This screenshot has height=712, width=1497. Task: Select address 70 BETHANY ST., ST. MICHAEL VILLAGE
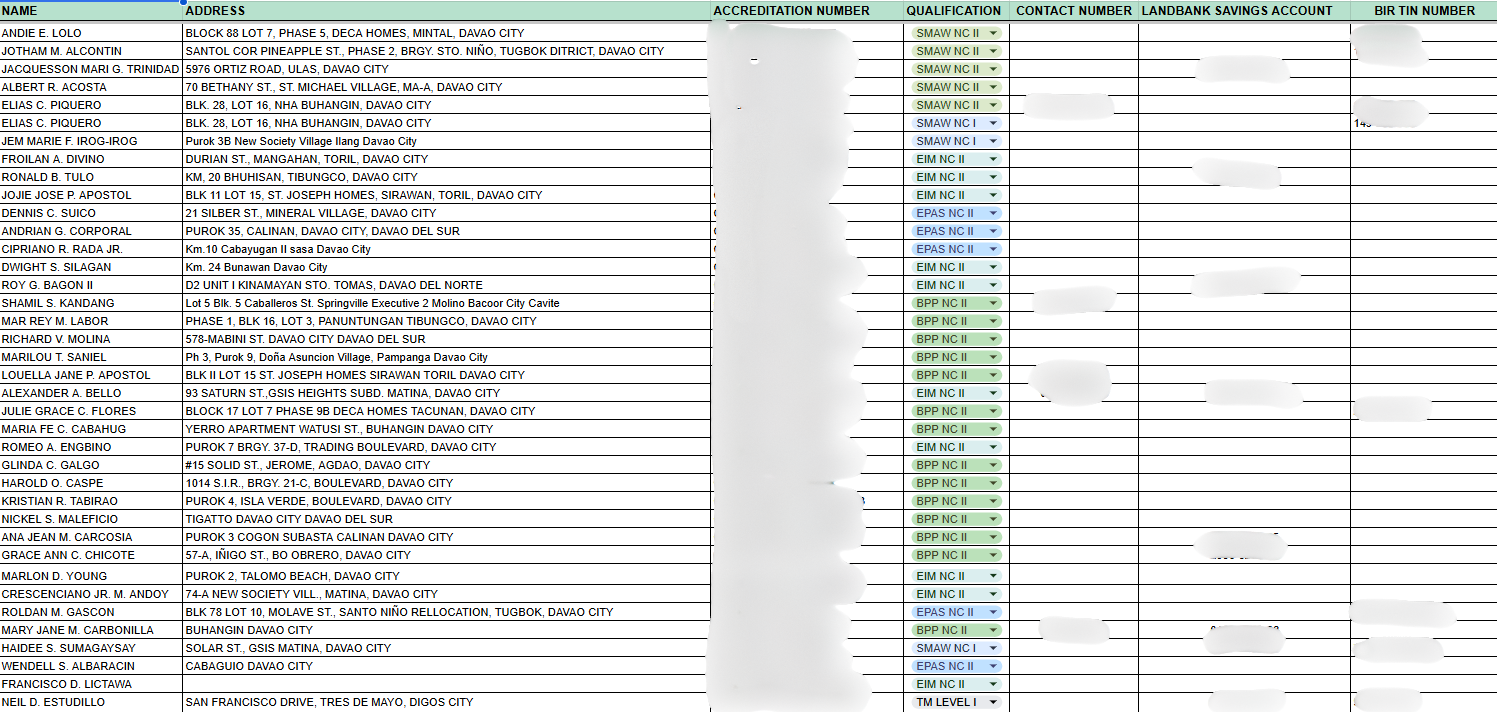[446, 87]
